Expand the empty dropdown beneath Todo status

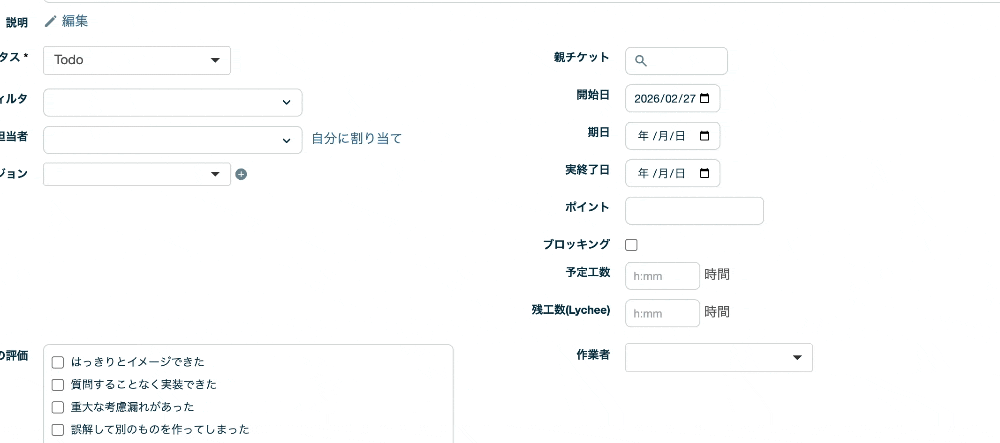tap(172, 102)
